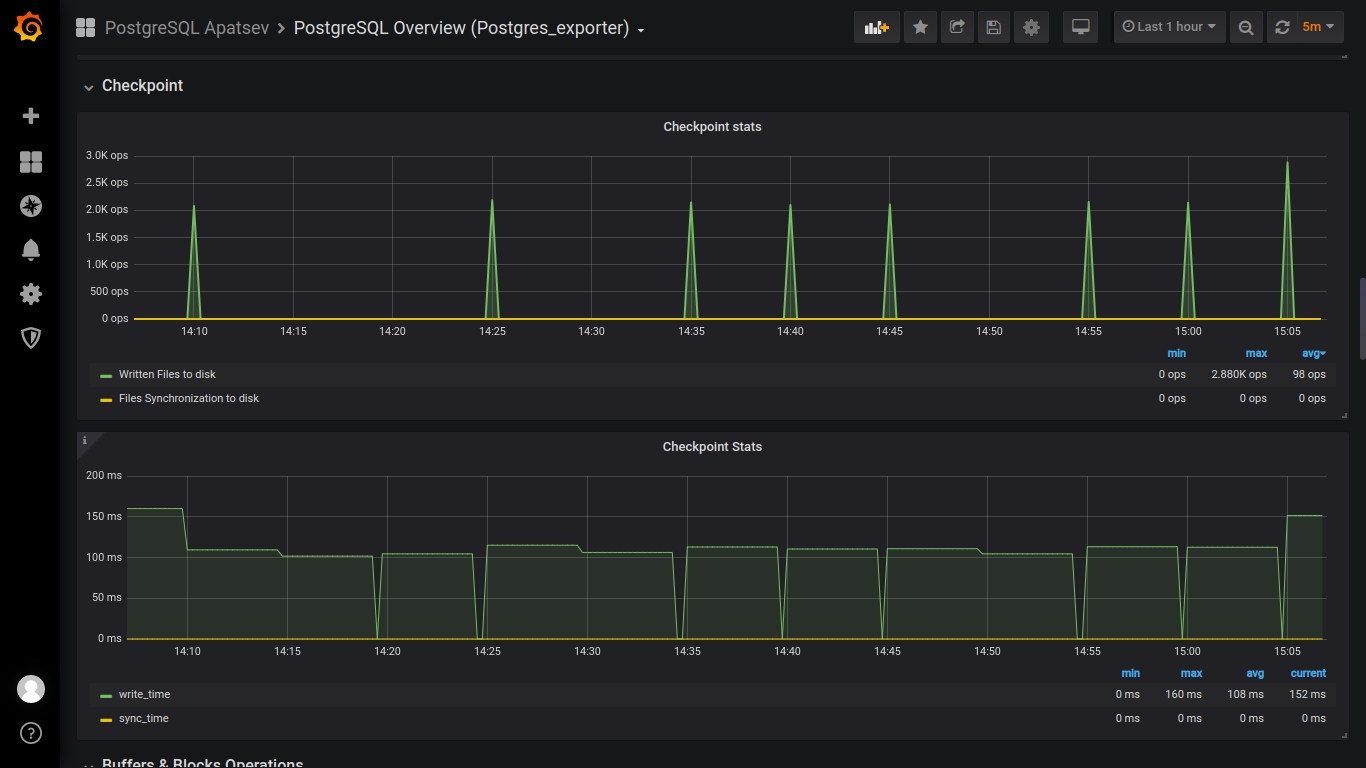This screenshot has width=1366, height=768.
Task: Cycle view mode with monitor icon
Action: click(1080, 27)
